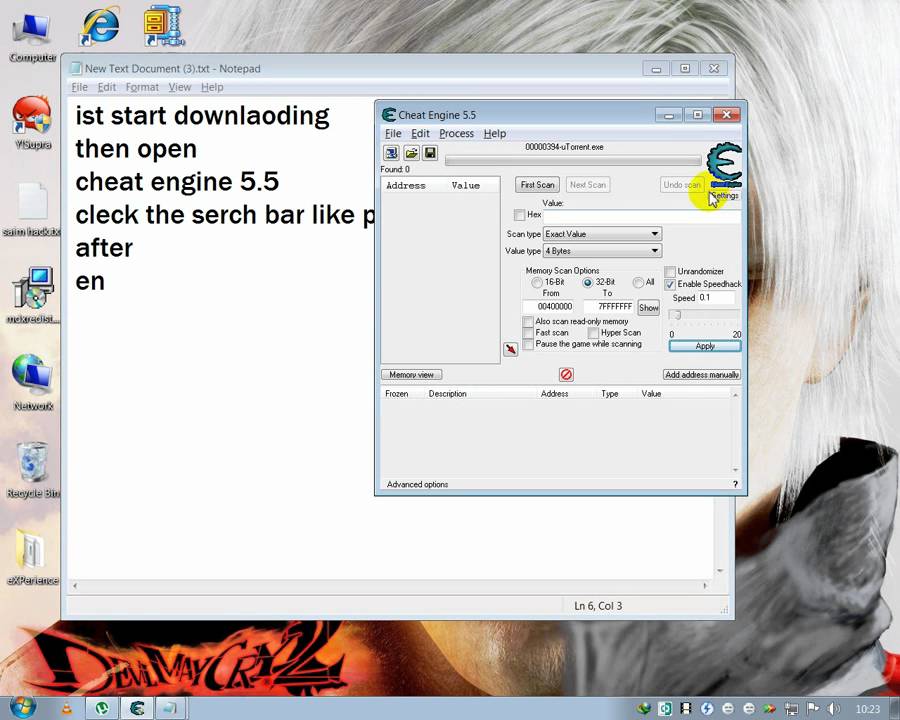This screenshot has height=720, width=900.
Task: Select the All memory radio option
Action: point(638,282)
